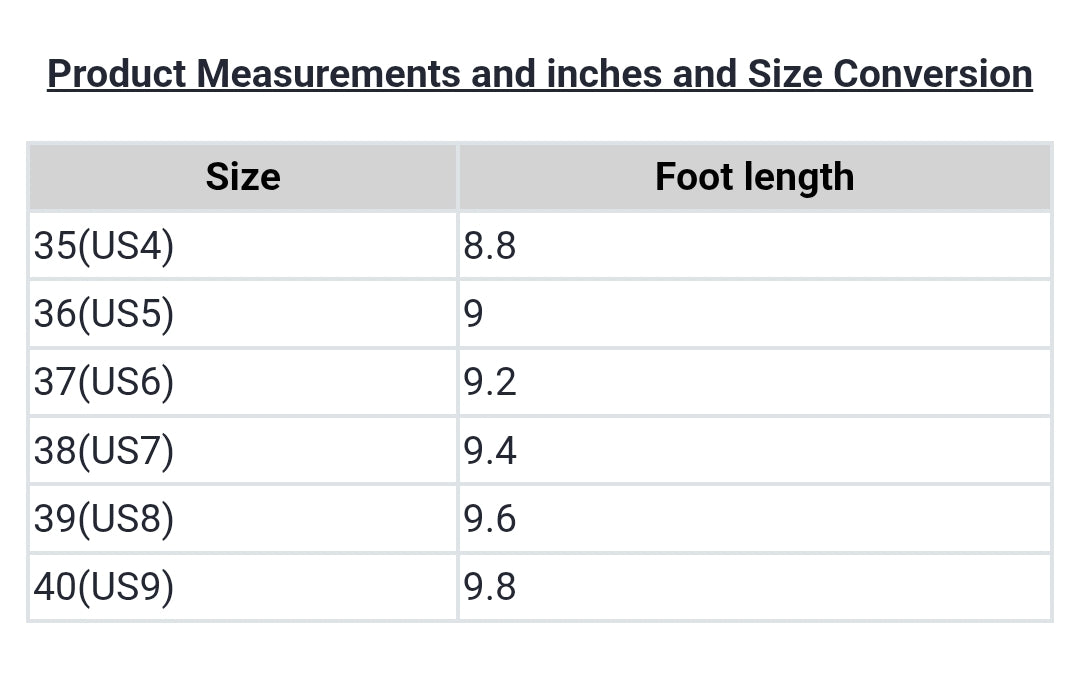Click the 38(US7) size cell

click(x=104, y=451)
